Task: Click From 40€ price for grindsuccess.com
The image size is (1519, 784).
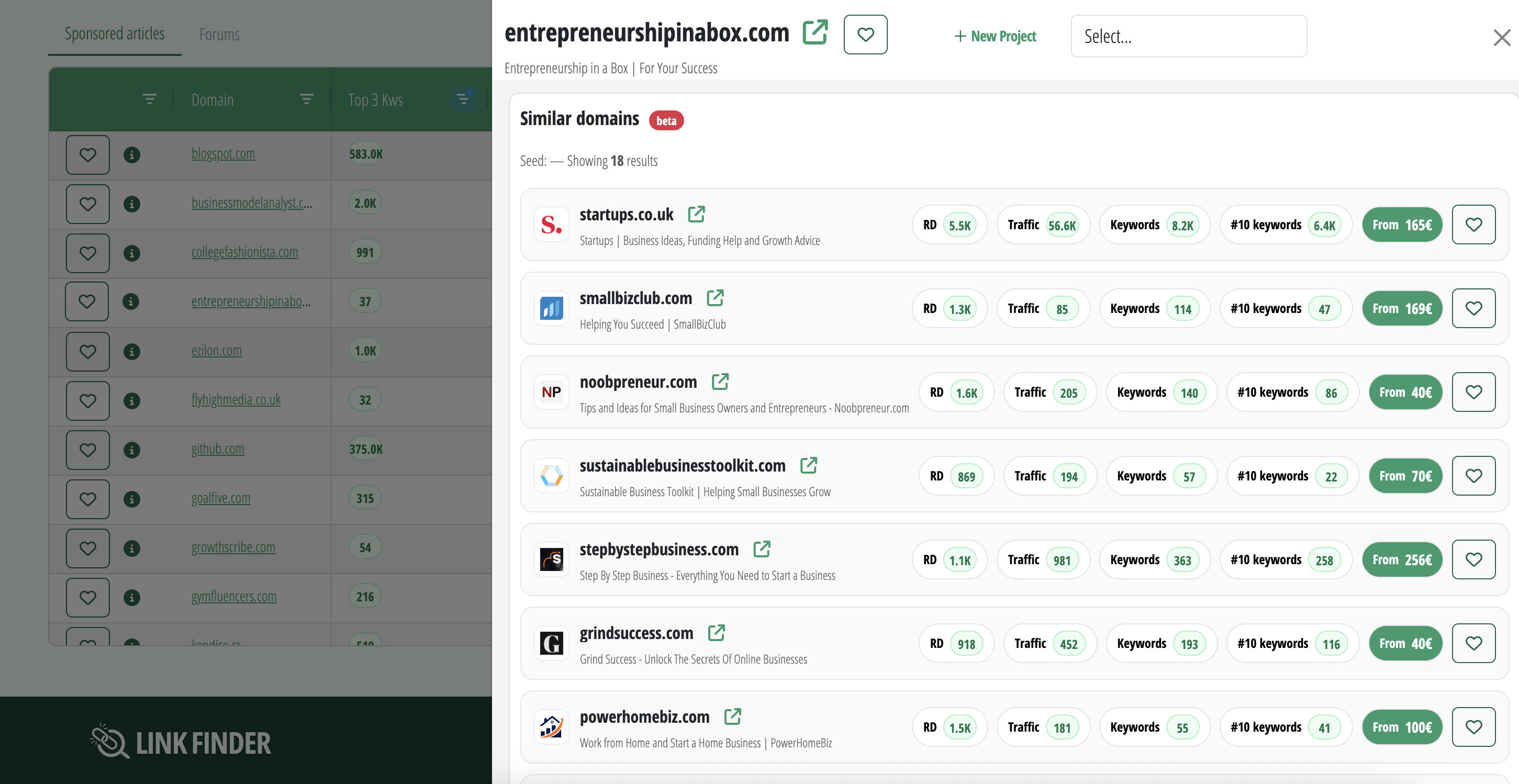Action: coord(1405,643)
